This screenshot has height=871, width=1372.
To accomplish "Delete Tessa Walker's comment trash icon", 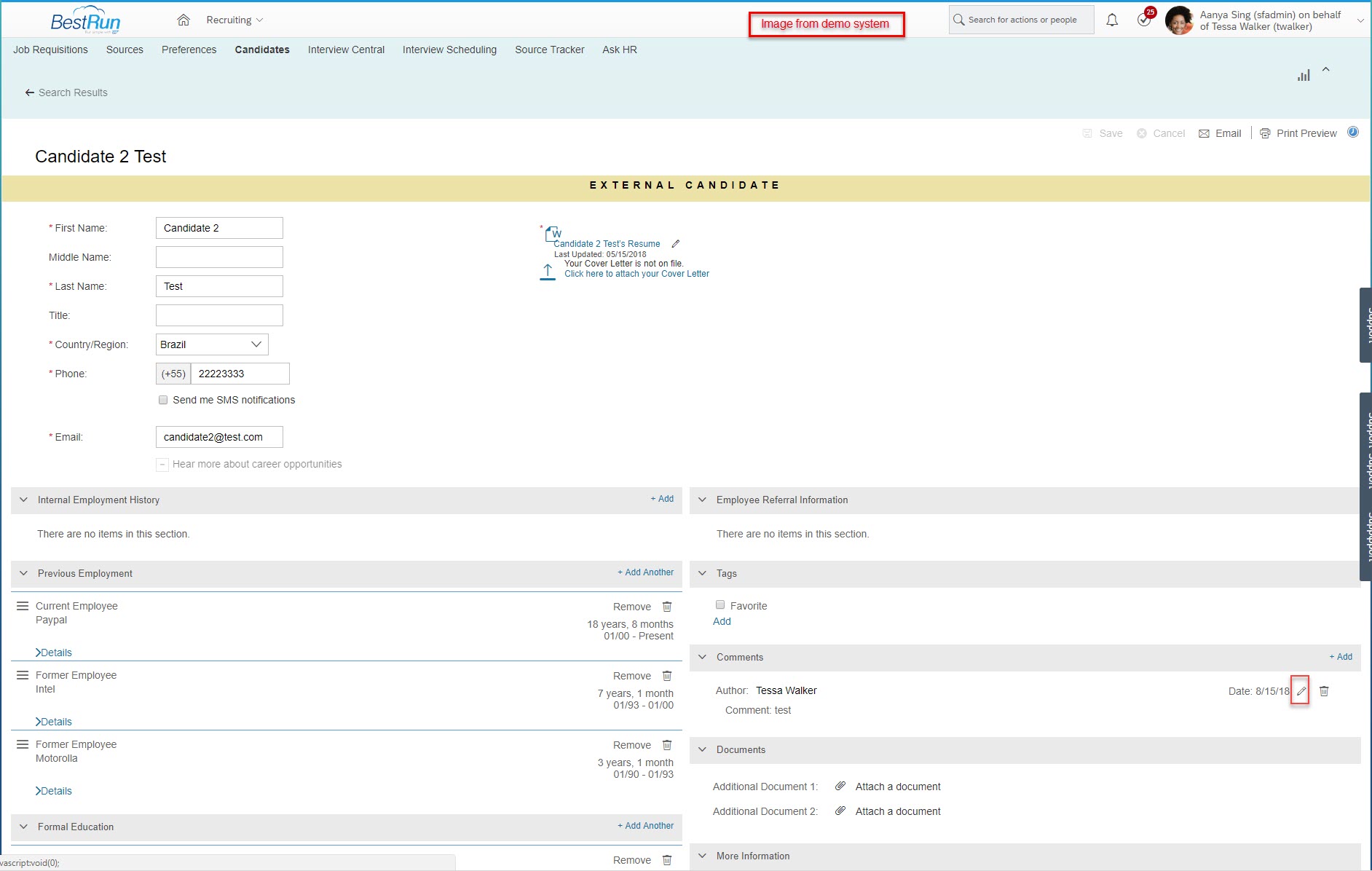I will 1324,691.
